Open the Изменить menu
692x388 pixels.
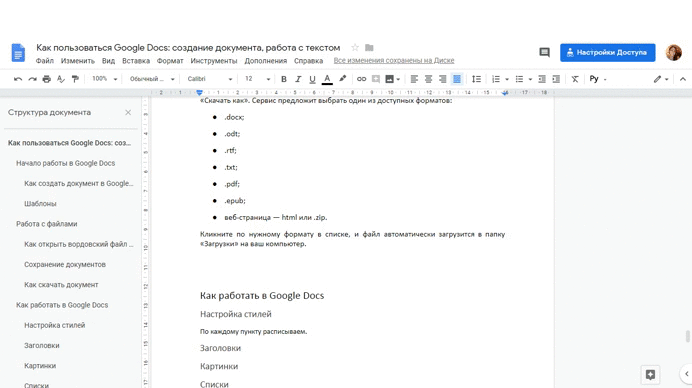(78, 61)
